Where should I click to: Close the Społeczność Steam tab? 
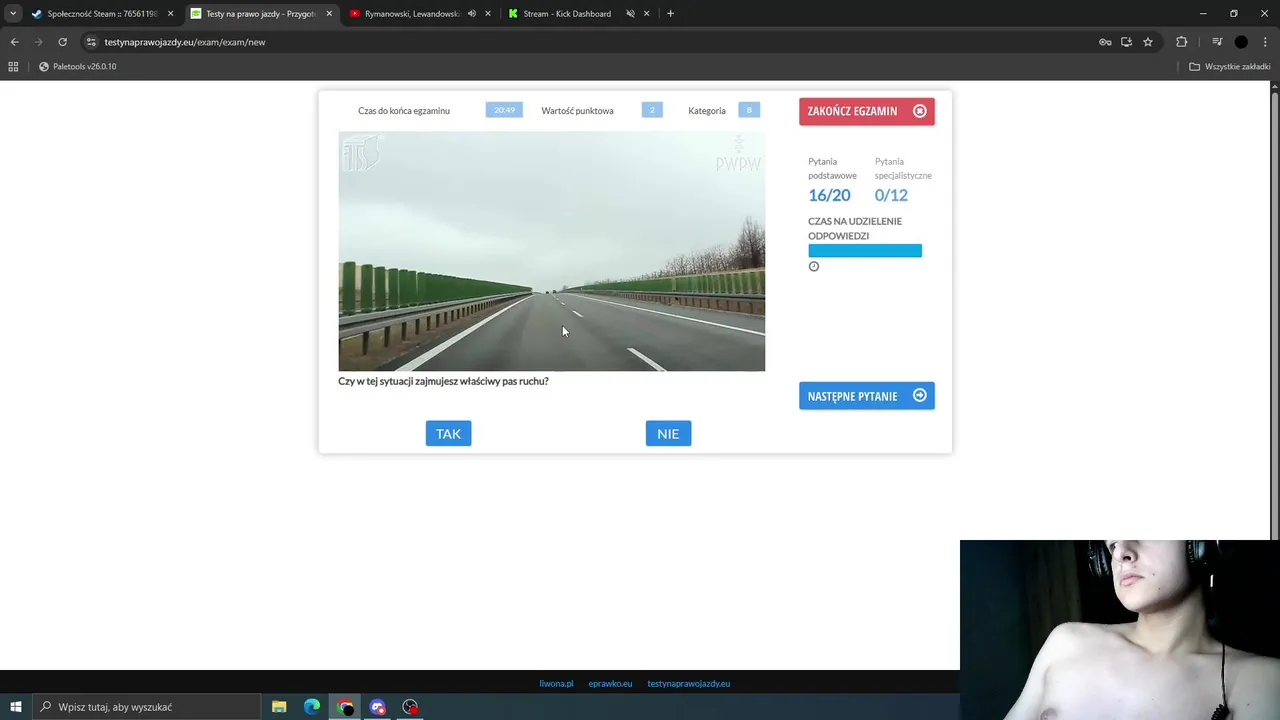(170, 14)
